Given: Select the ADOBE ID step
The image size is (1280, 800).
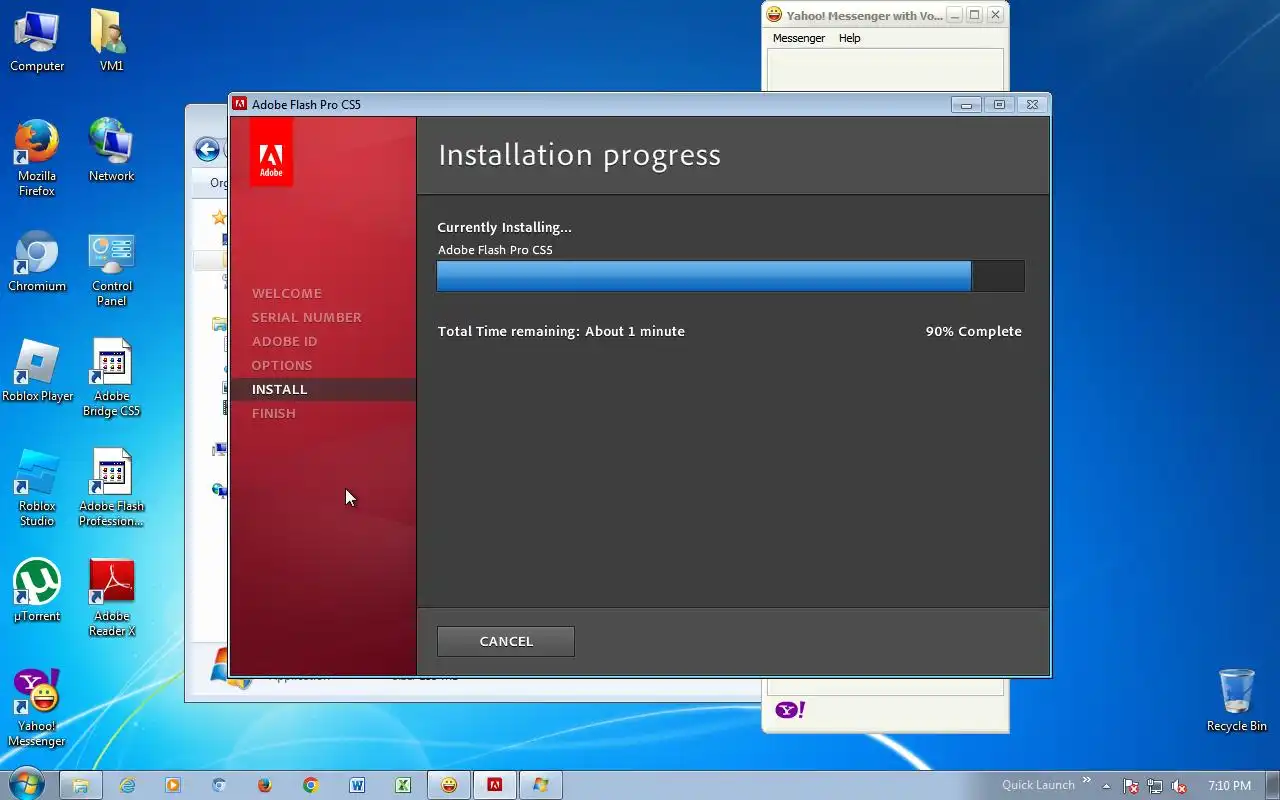Looking at the screenshot, I should click(285, 341).
